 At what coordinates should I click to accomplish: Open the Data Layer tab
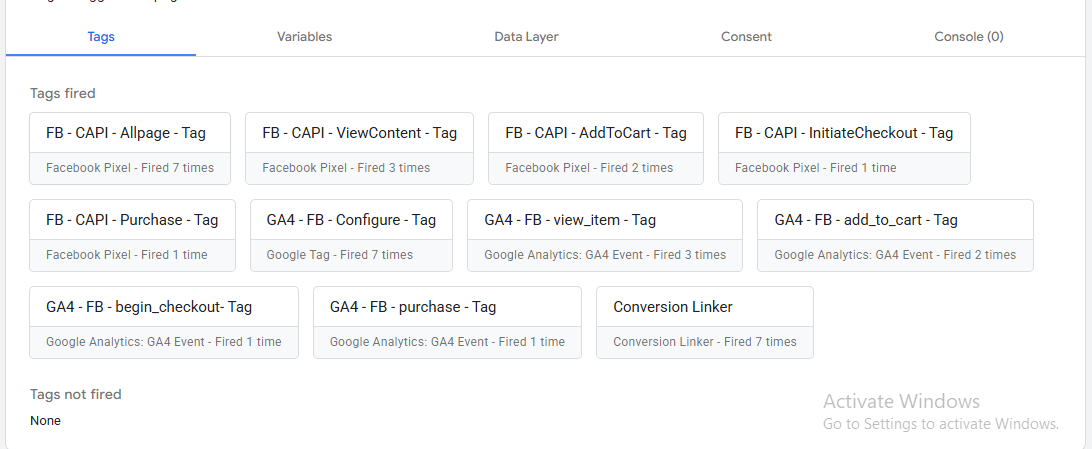point(526,37)
